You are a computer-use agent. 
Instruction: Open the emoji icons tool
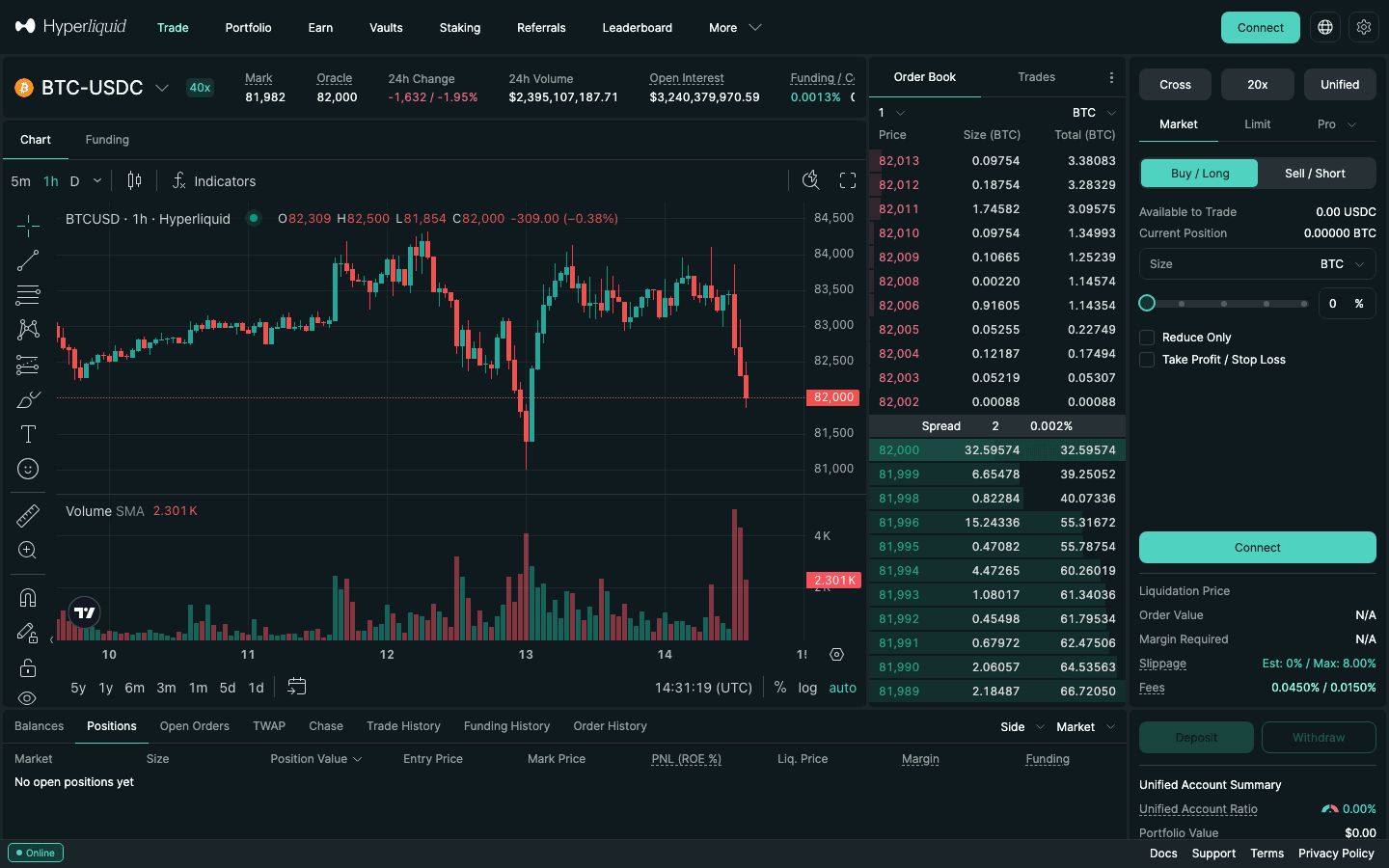[28, 469]
